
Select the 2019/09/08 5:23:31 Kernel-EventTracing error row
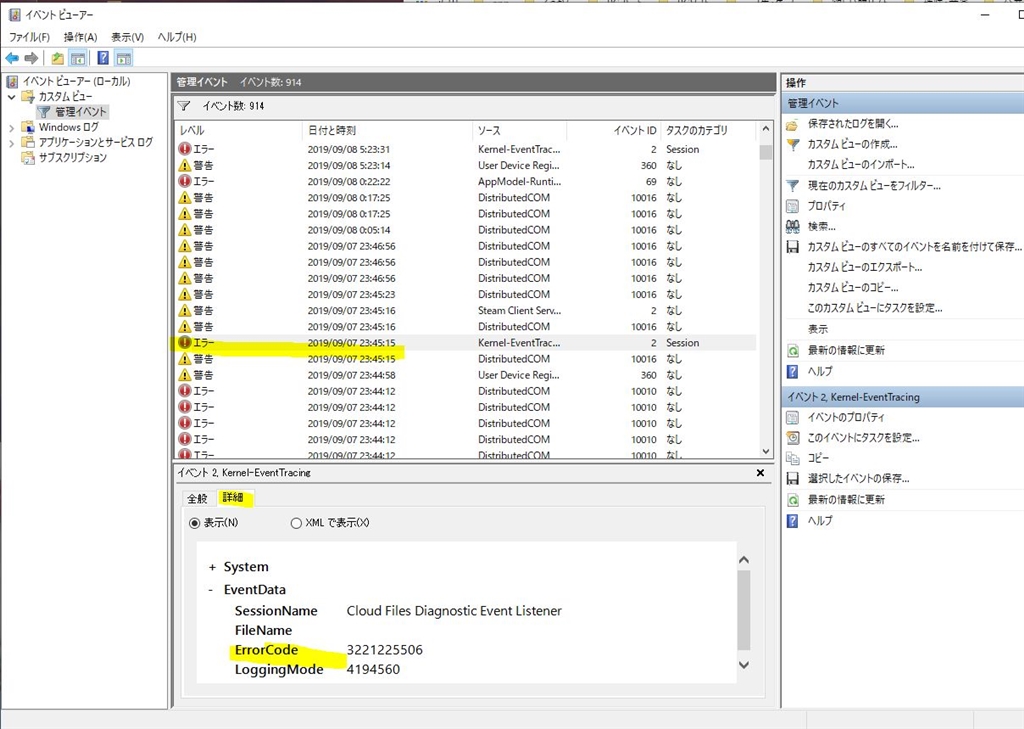tap(466, 149)
